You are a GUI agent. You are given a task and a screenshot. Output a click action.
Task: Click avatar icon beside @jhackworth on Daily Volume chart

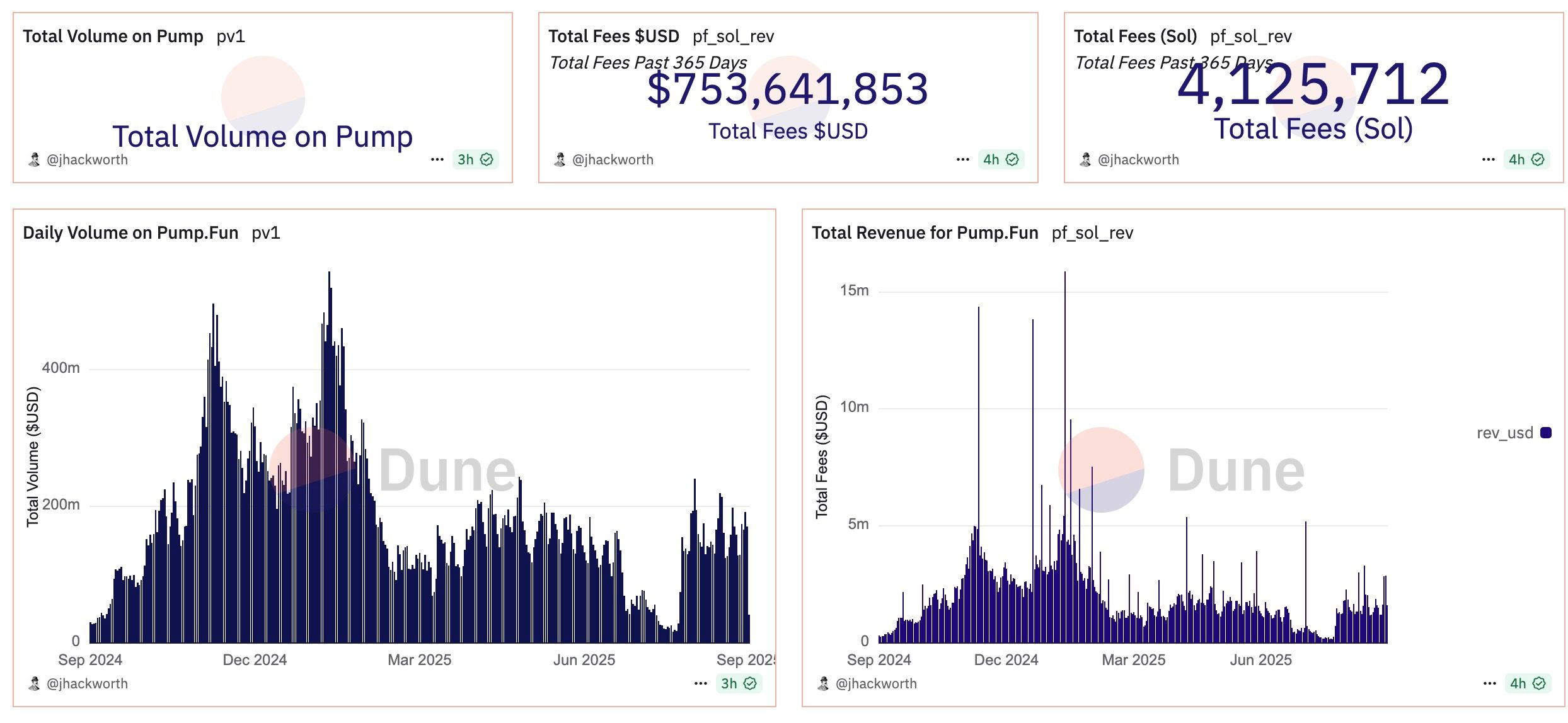[34, 684]
